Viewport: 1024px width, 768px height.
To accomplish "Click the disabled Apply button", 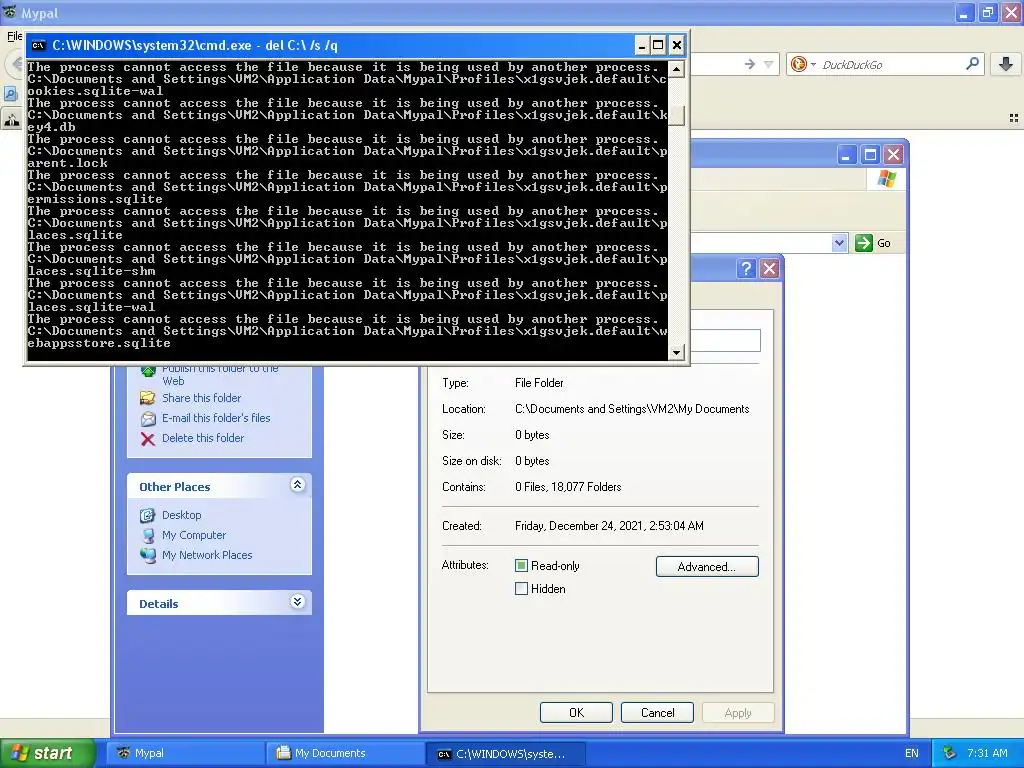I will click(x=738, y=712).
